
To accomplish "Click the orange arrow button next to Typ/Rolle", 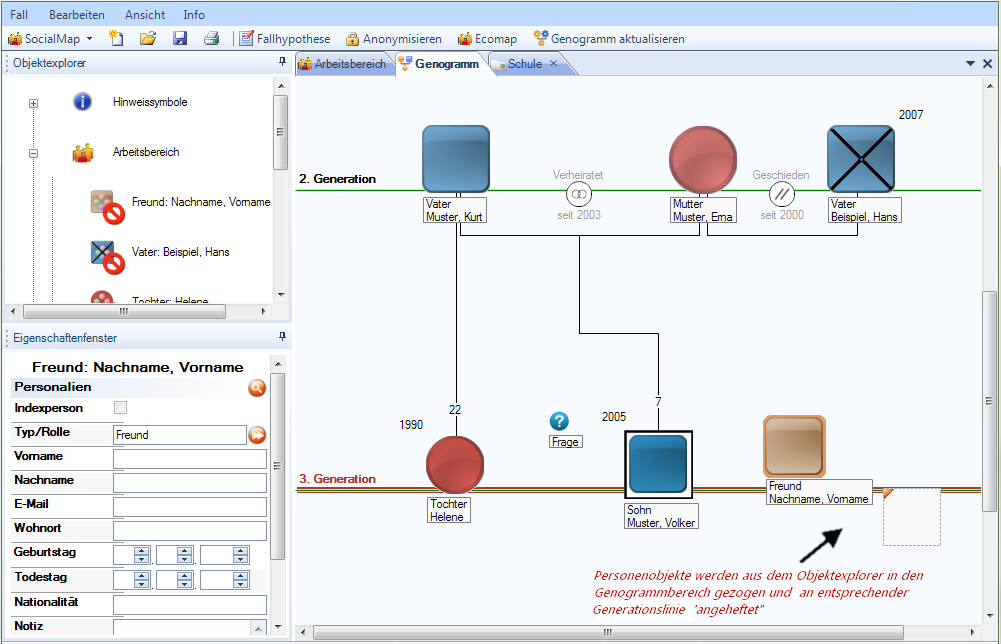I will (x=257, y=435).
